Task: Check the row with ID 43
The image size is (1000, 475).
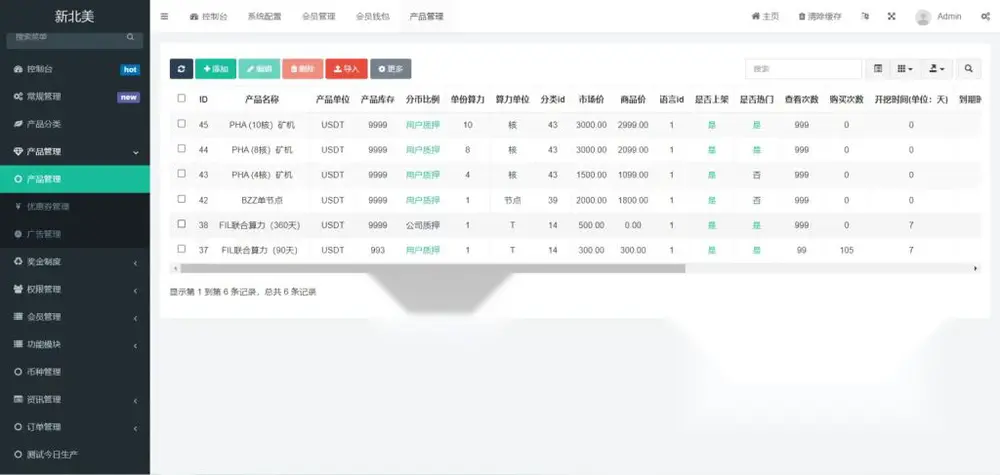Action: click(182, 173)
